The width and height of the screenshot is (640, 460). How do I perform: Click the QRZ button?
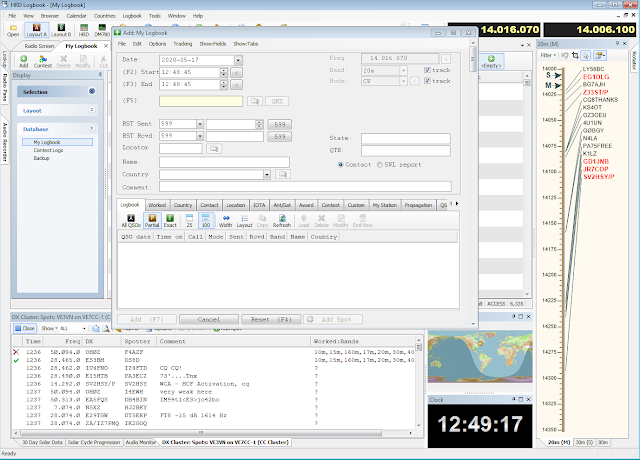277,101
